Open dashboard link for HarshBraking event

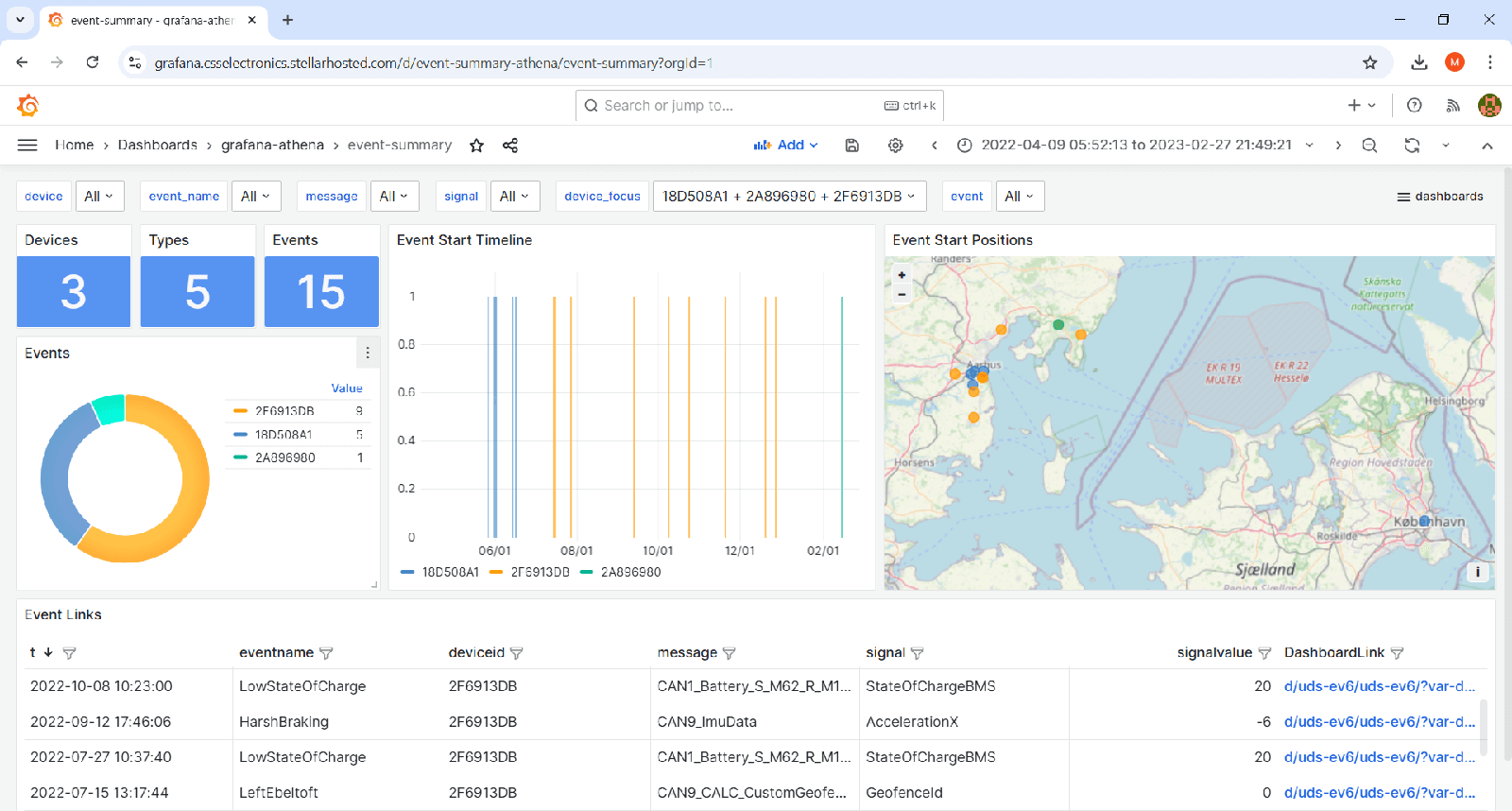(x=1379, y=722)
